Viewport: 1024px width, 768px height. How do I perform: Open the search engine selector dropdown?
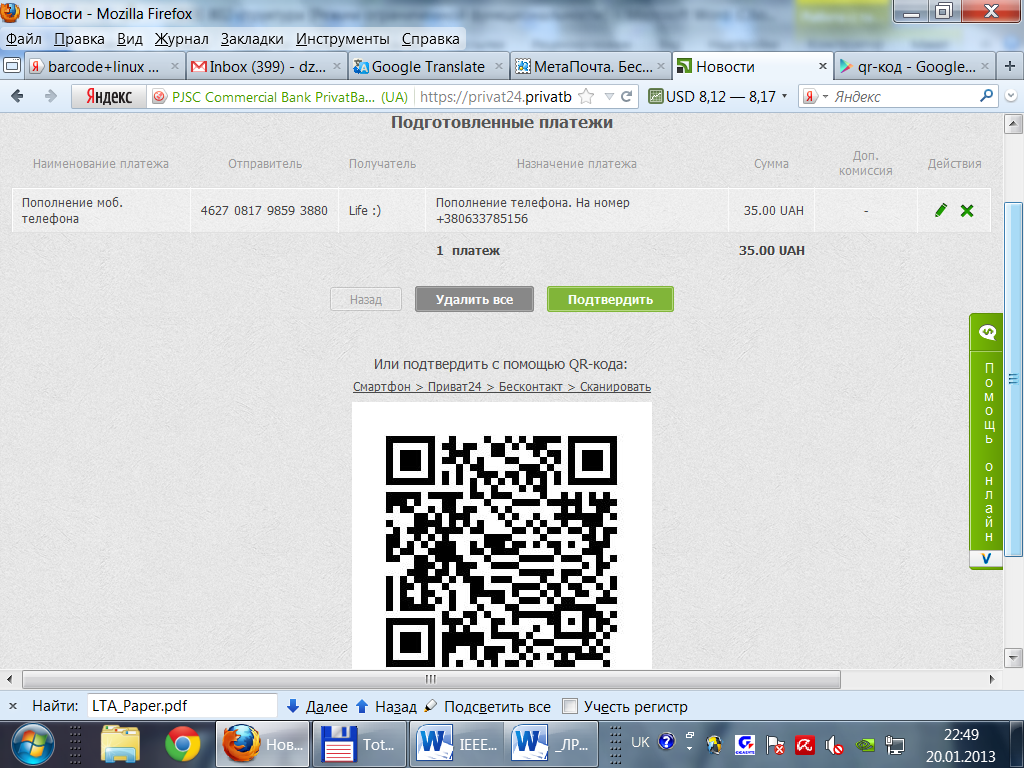(x=825, y=97)
